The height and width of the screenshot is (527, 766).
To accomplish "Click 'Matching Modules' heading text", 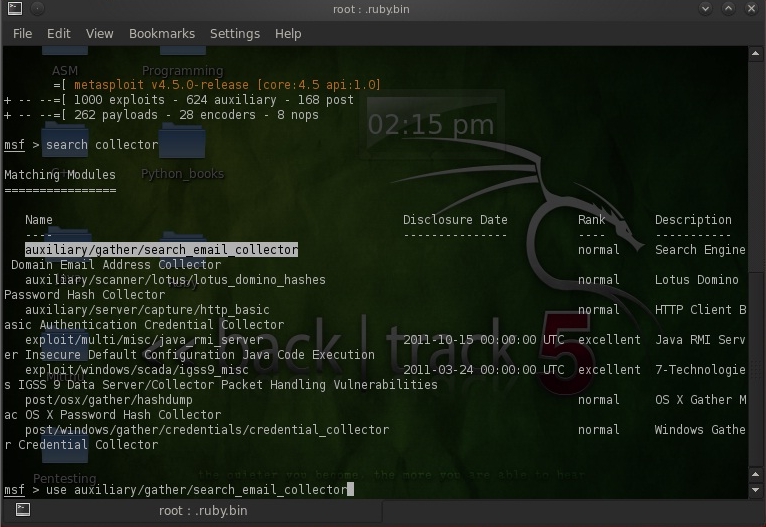I will point(60,175).
